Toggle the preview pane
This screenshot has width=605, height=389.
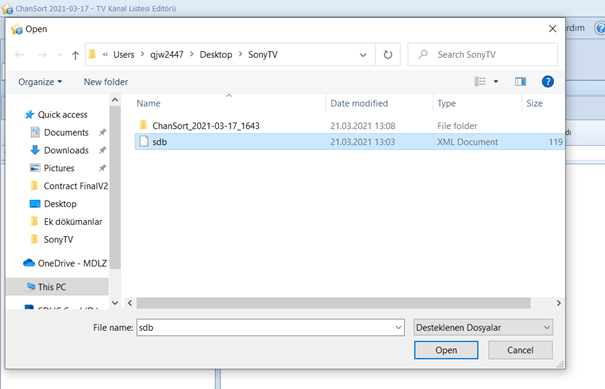tap(520, 81)
